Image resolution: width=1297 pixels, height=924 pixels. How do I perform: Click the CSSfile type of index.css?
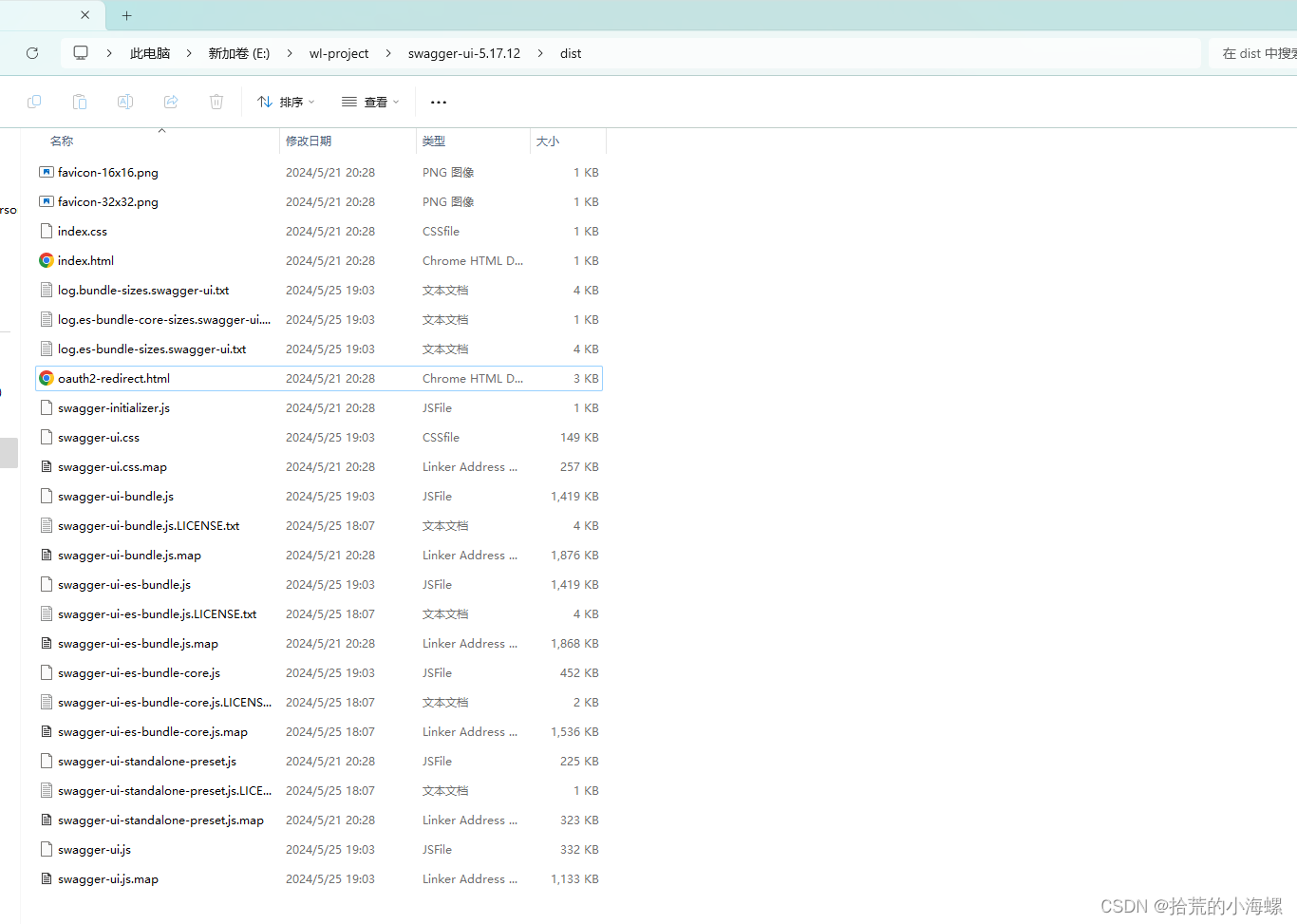[441, 231]
